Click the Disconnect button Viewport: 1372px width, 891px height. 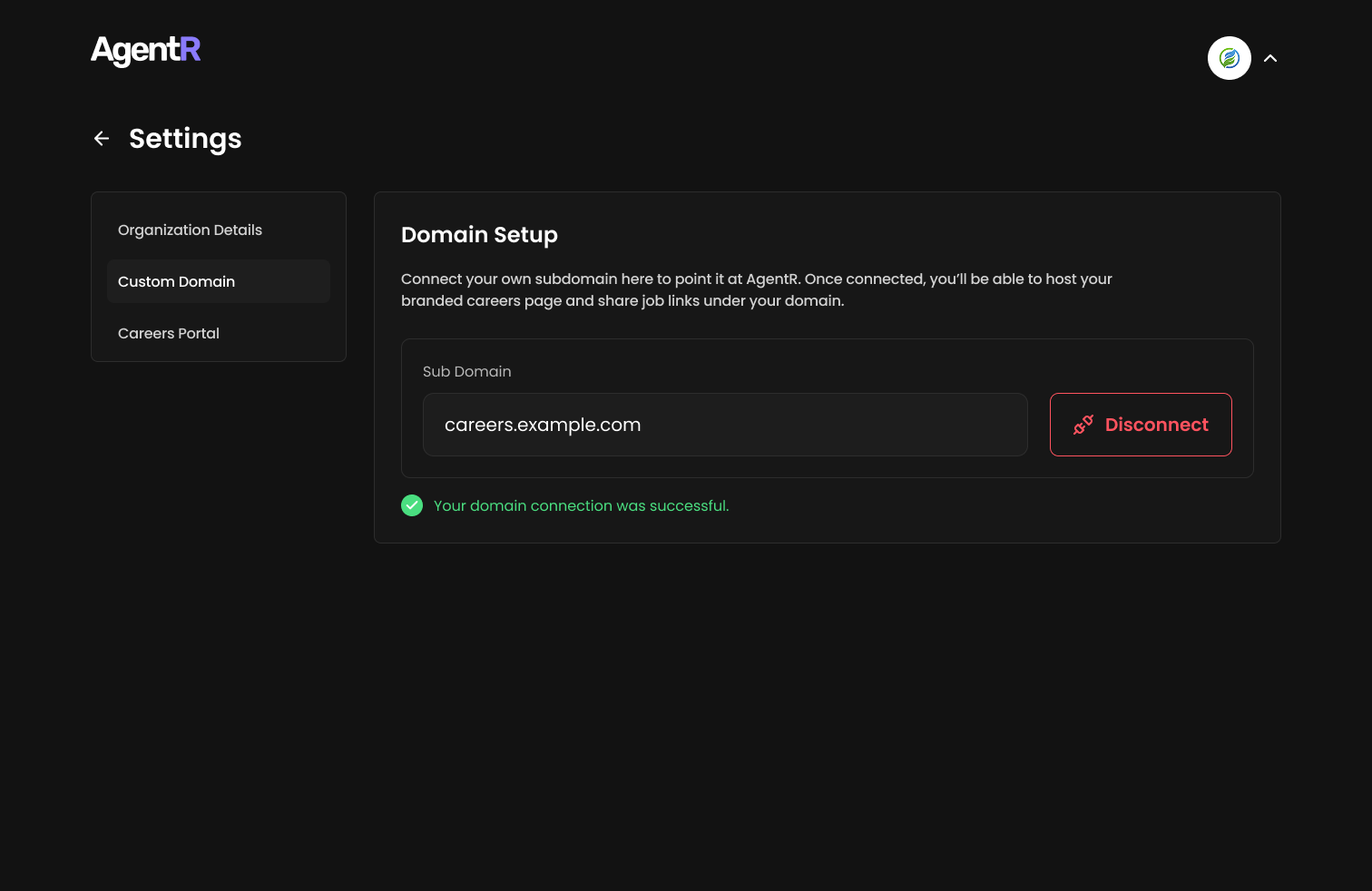point(1141,424)
